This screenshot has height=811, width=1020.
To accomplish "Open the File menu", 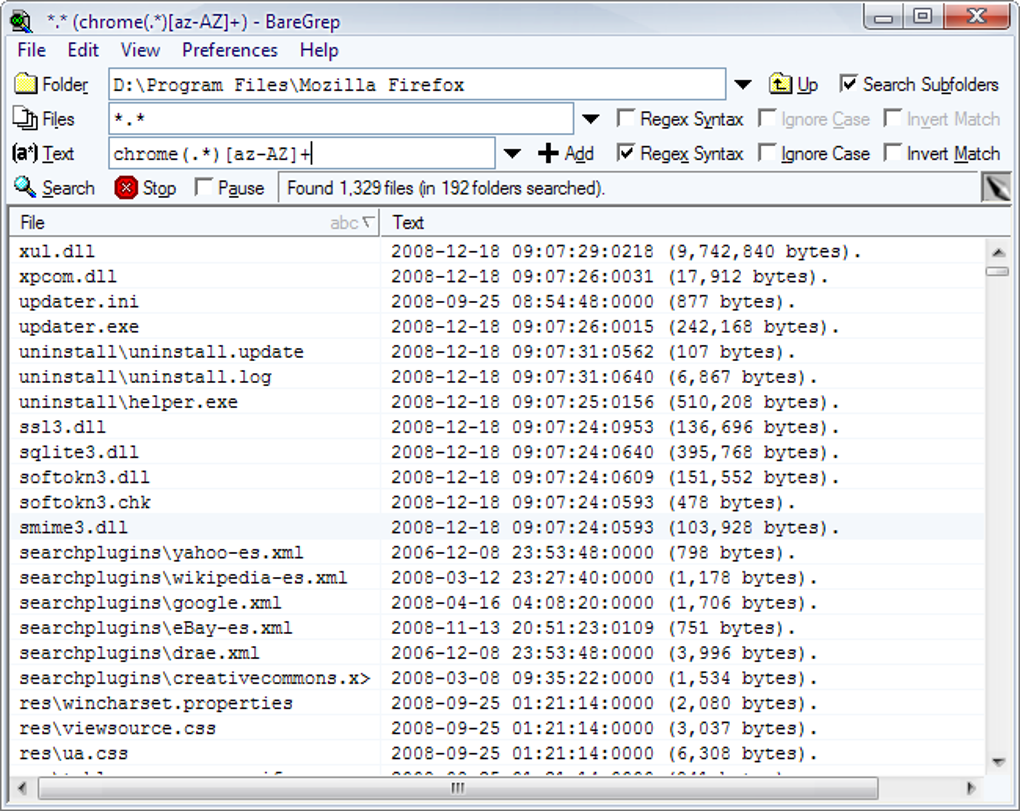I will tap(31, 50).
